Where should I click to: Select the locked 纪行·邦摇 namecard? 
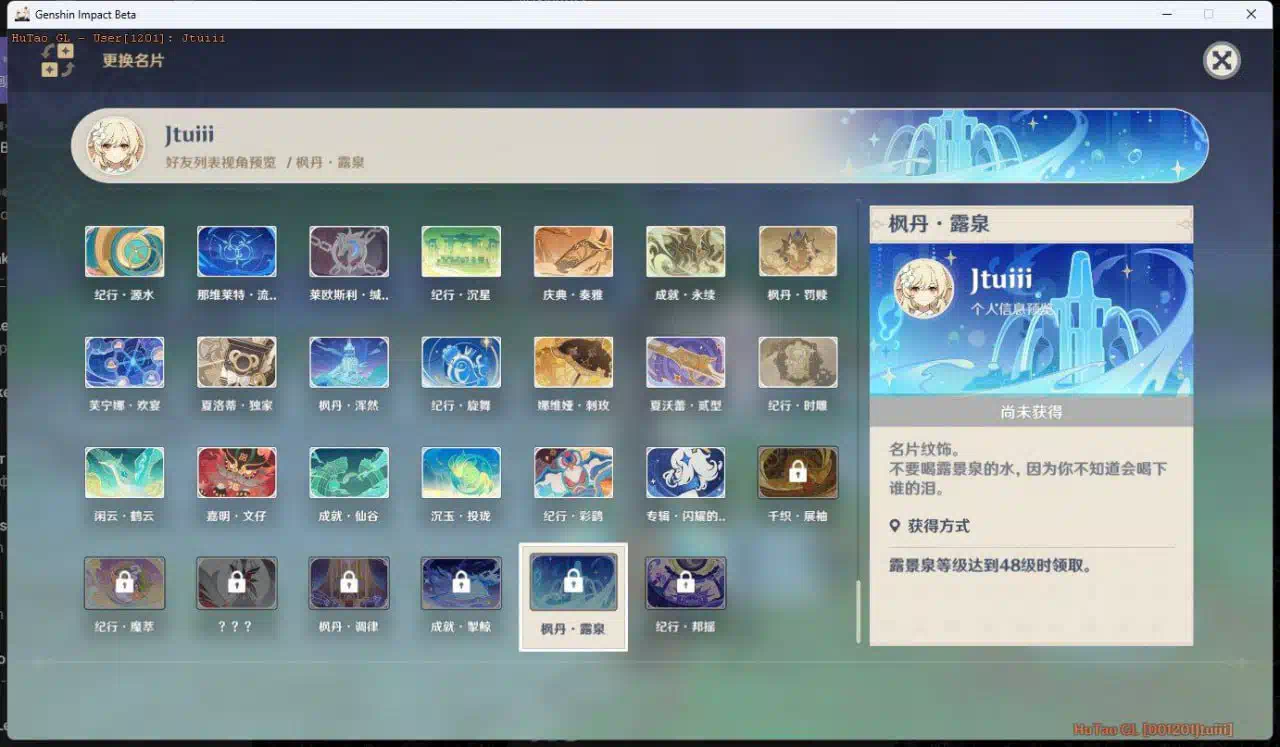[685, 583]
